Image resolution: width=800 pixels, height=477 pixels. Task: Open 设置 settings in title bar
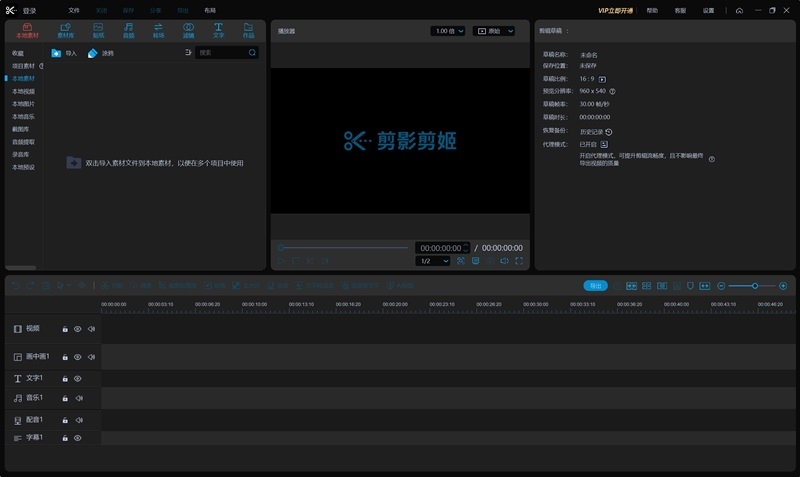pos(708,10)
